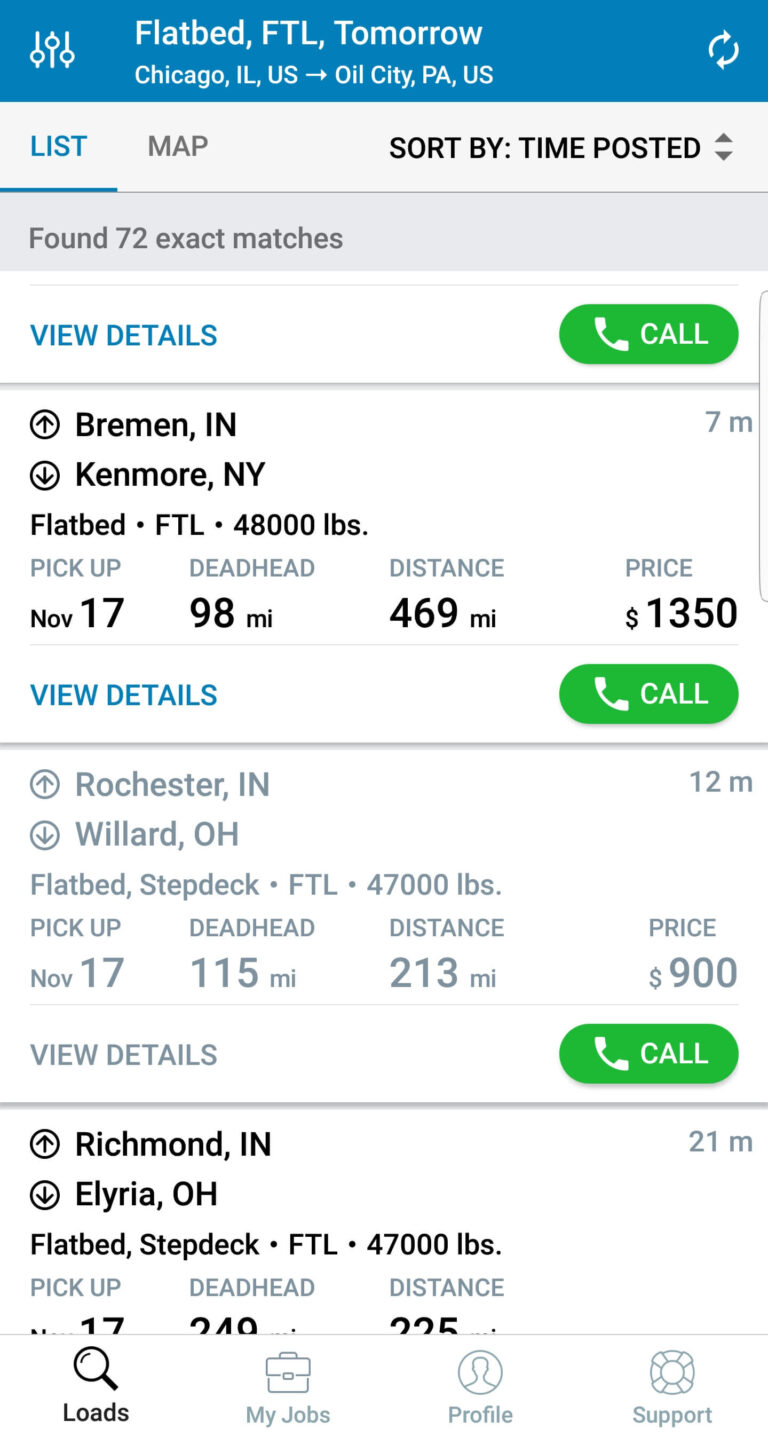
Task: Open the Loads magnifier tab
Action: (x=96, y=1385)
